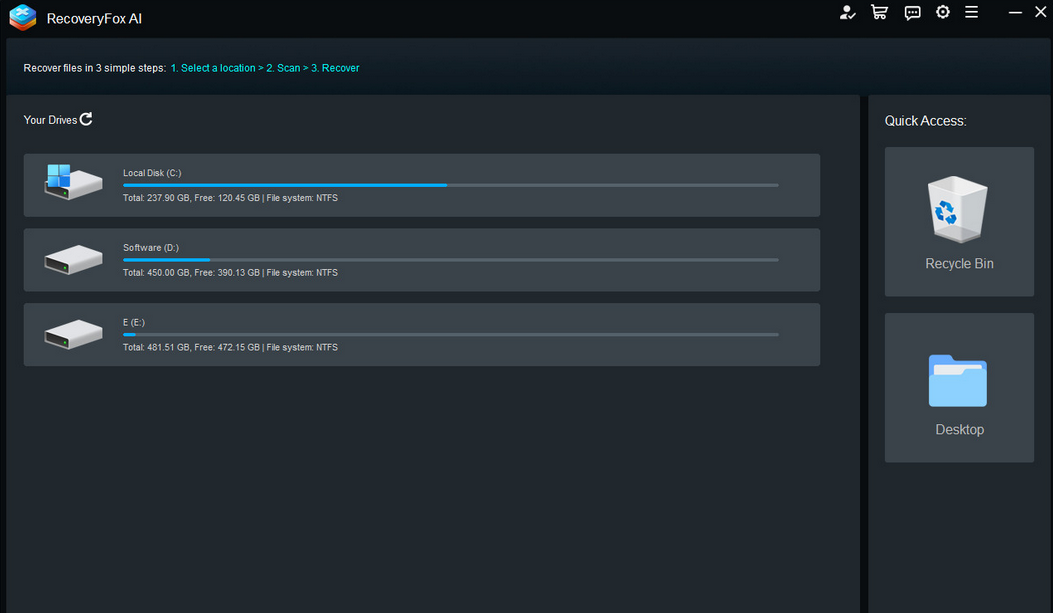
Task: Click the Local Disk C: drive icon
Action: [72, 183]
